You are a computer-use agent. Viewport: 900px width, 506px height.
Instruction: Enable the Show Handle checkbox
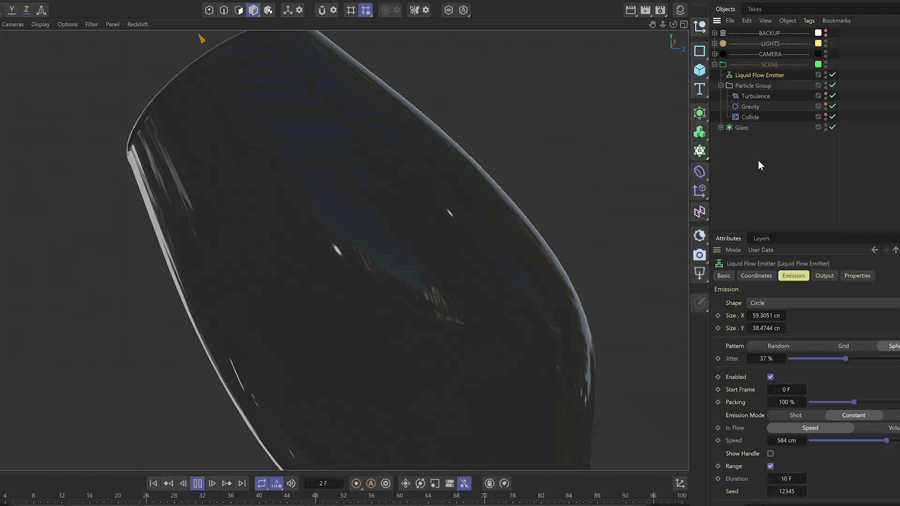[x=770, y=454]
